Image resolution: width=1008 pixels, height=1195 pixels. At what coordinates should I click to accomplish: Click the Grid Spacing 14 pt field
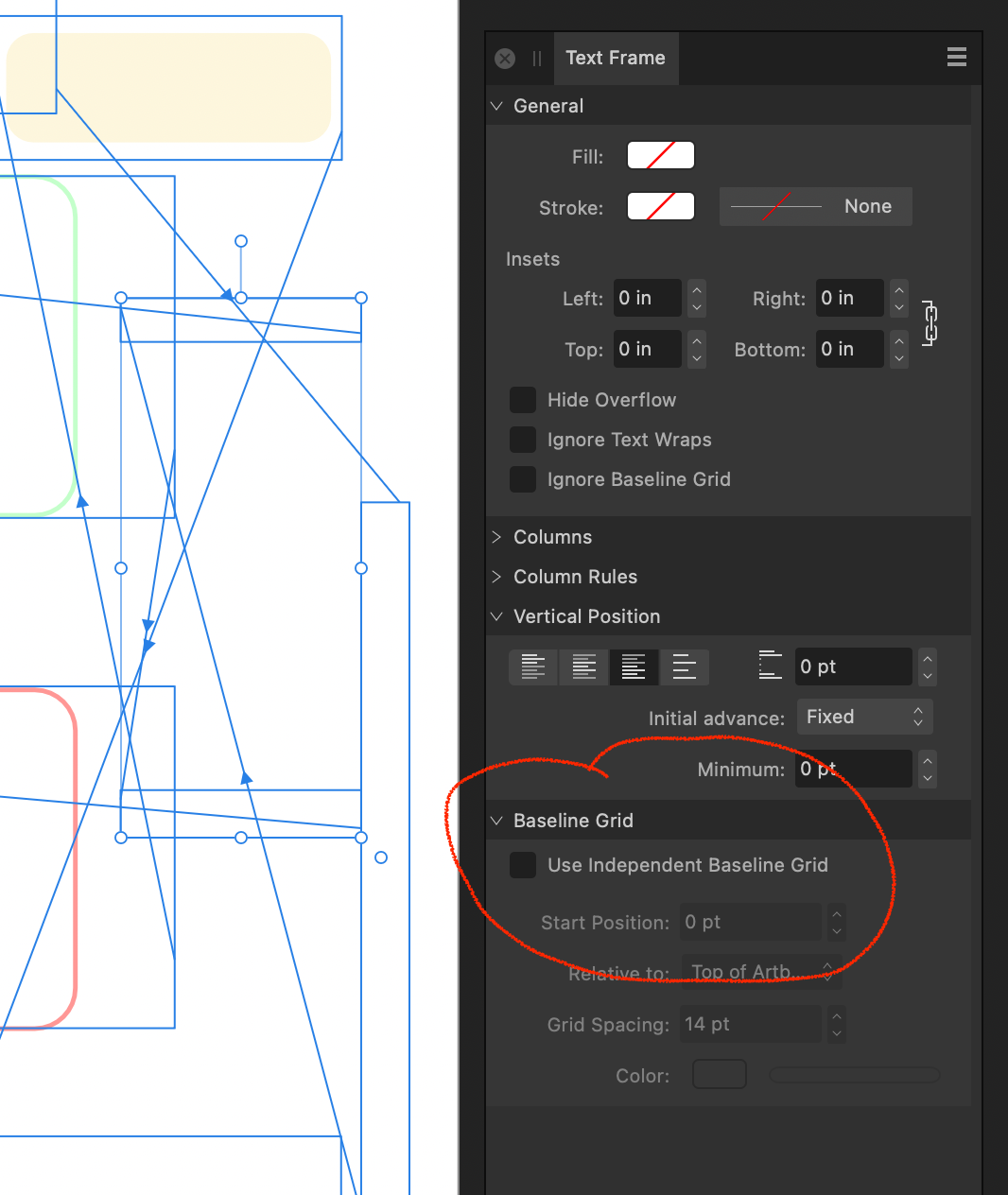751,1024
